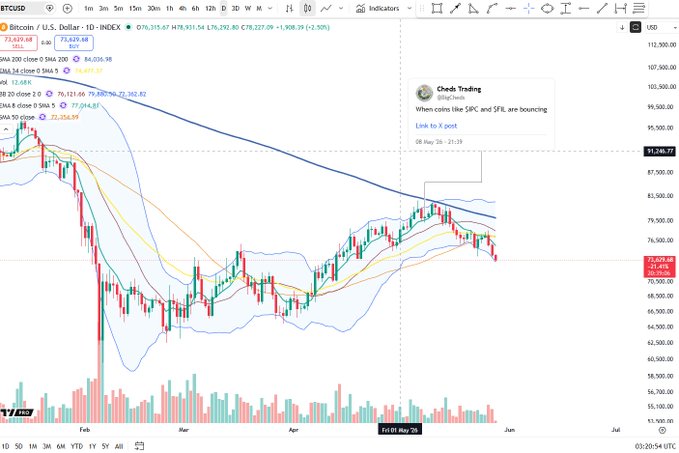Click the green market status dot
The image size is (679, 453).
click(x=128, y=27)
